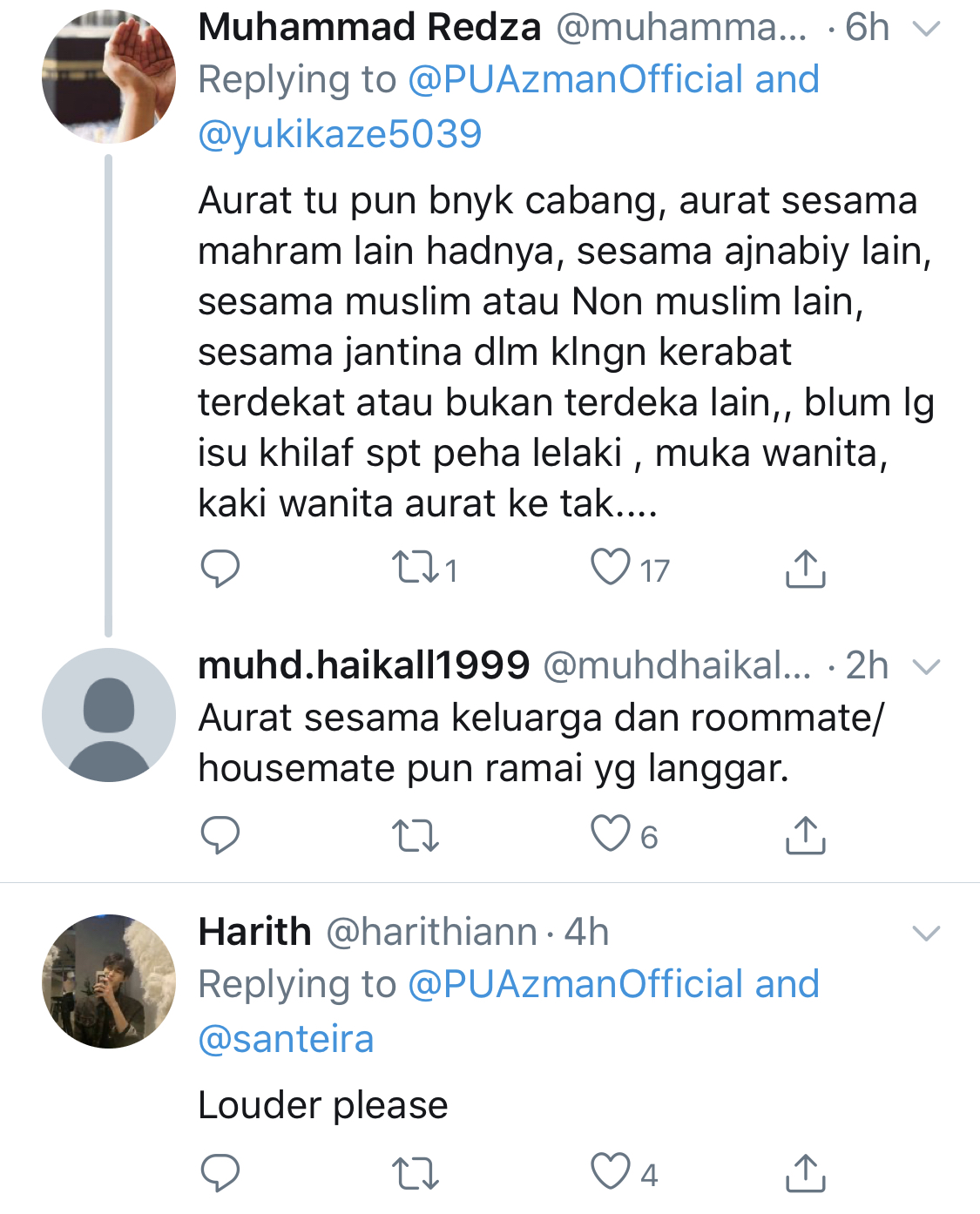The width and height of the screenshot is (980, 1214).
Task: Open the @yukikaze5039 mention link
Action: (x=340, y=134)
